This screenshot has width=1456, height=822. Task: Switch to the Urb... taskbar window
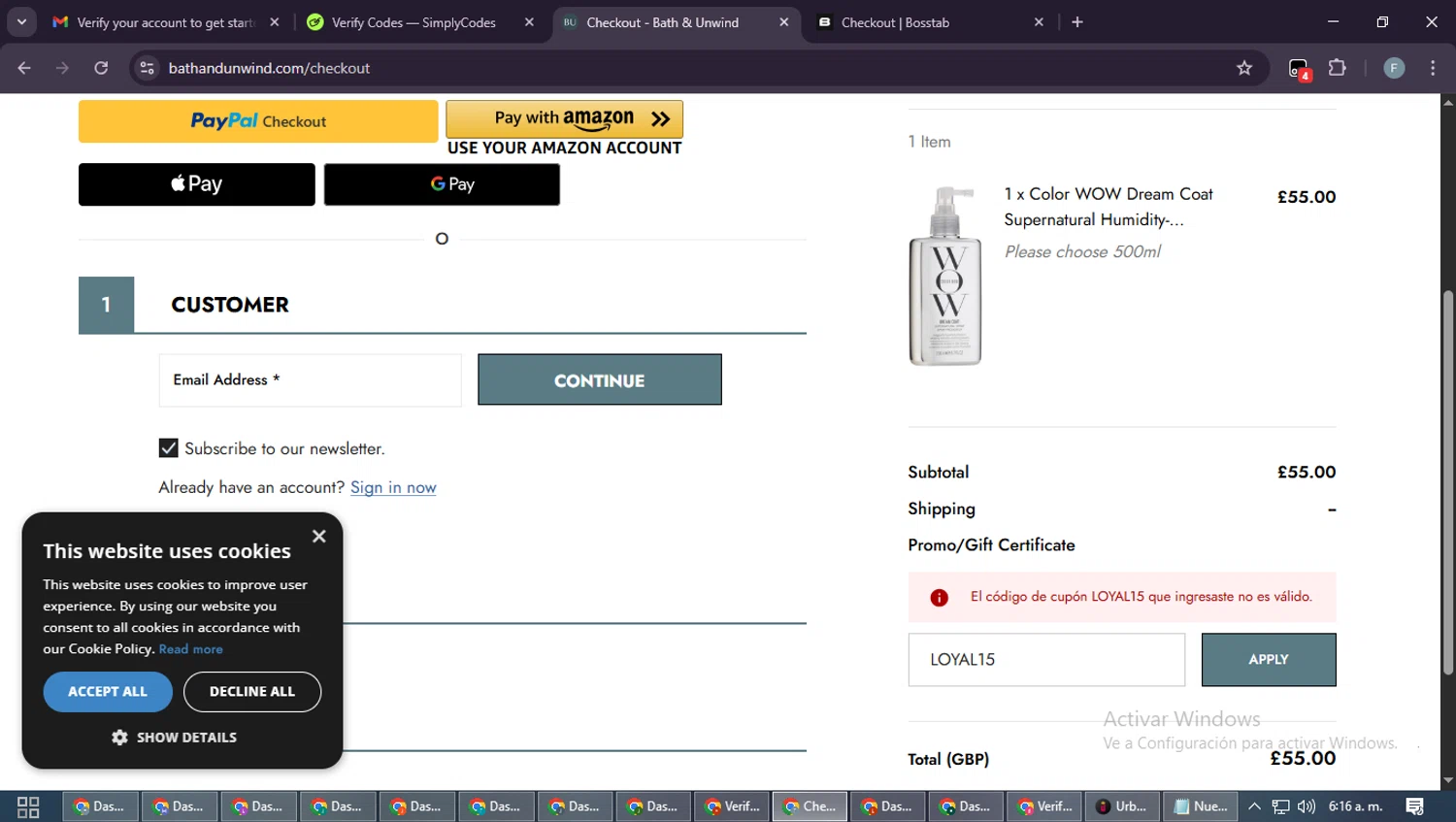(1121, 806)
